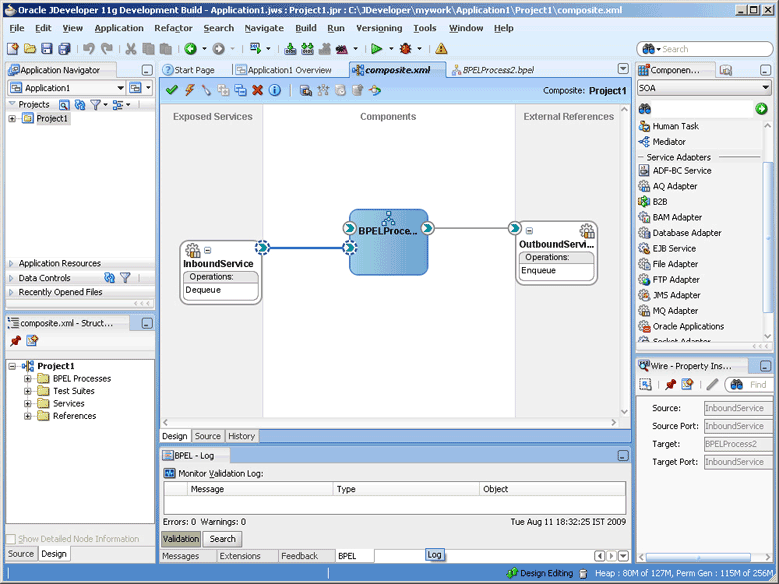Screen dimensions: 779x584
Task: Expand the References folder in Structure
Action: [28, 416]
